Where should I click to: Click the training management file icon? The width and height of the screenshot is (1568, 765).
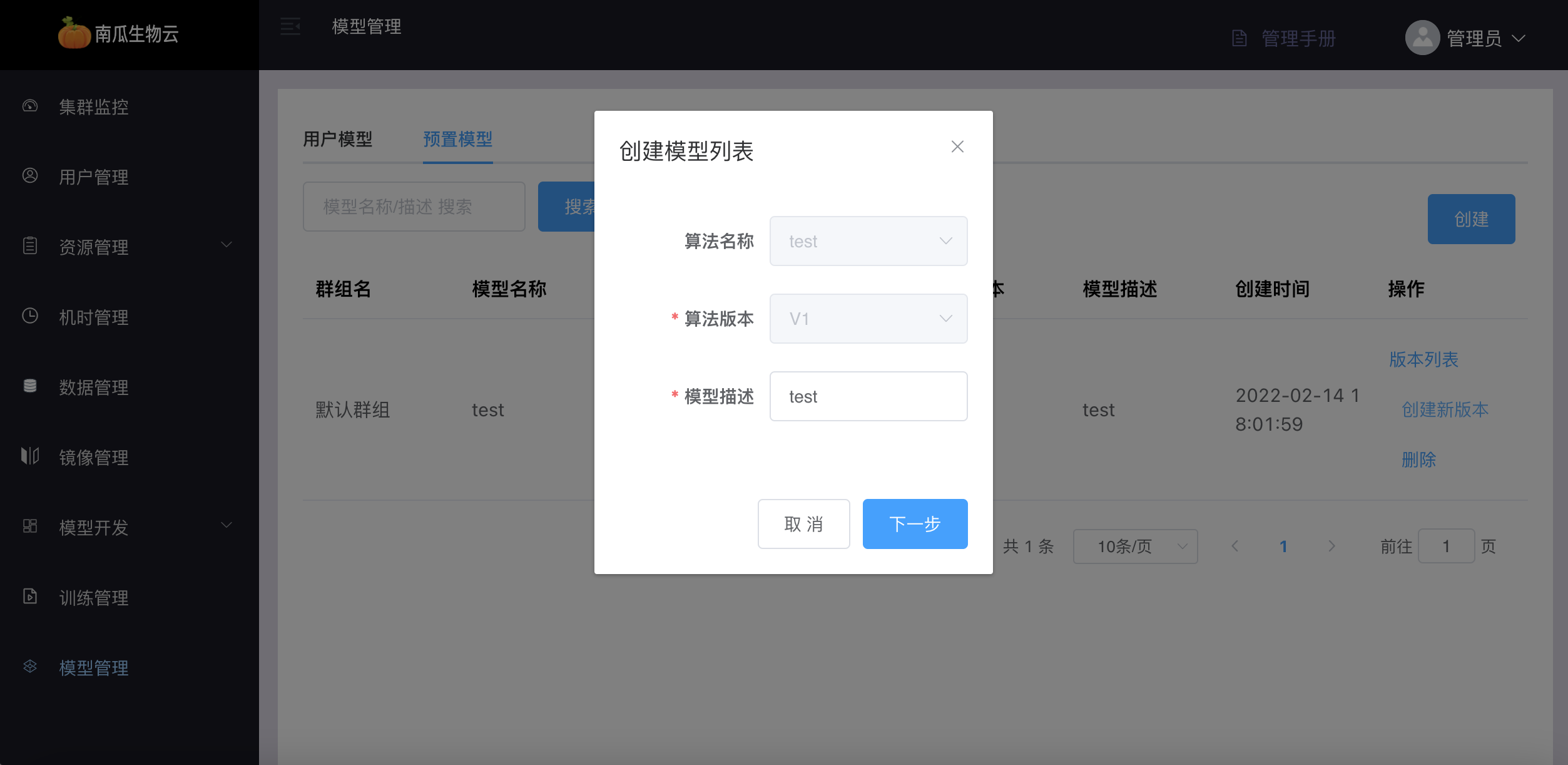(x=30, y=597)
